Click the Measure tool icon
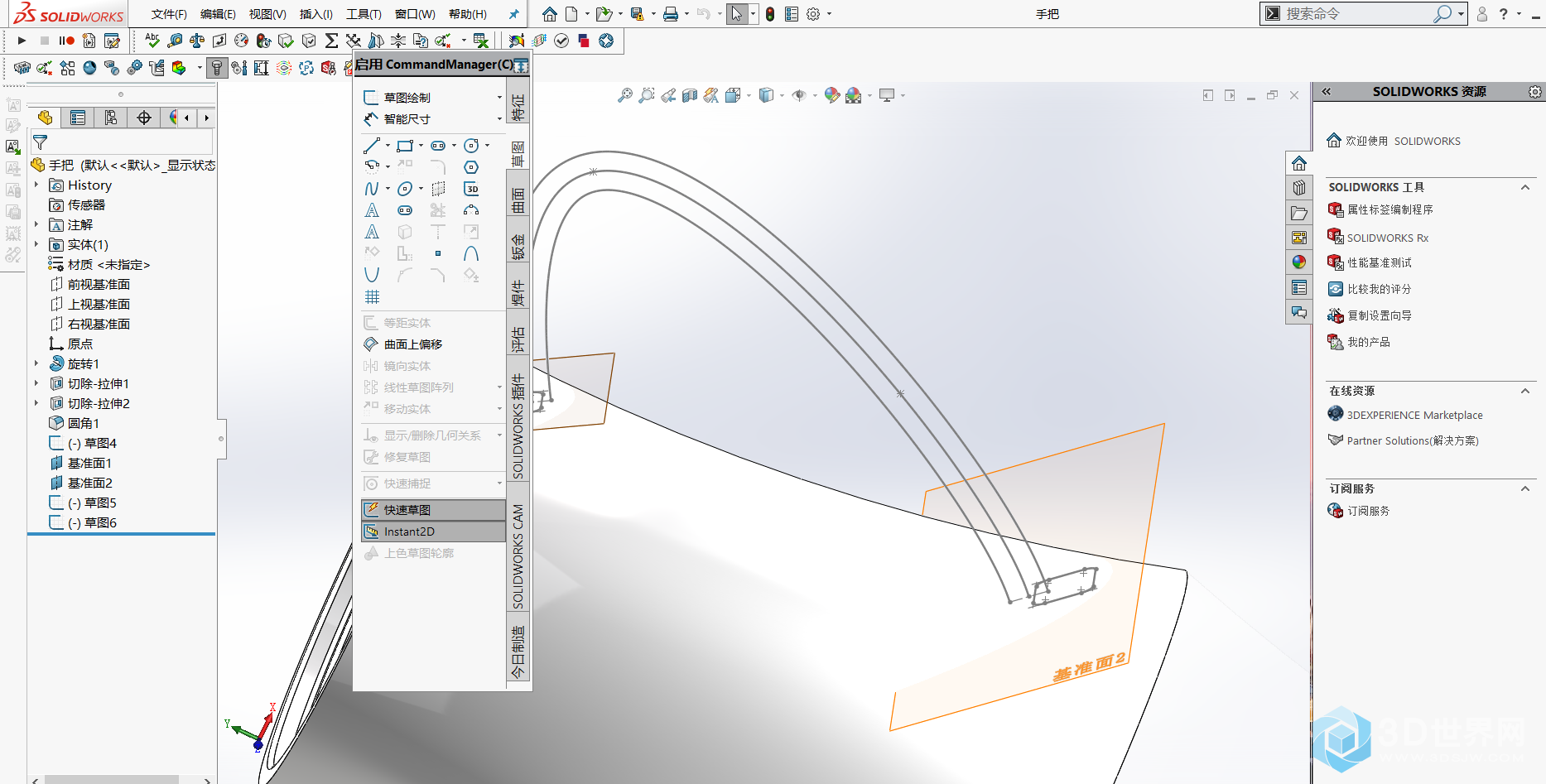 pos(175,41)
